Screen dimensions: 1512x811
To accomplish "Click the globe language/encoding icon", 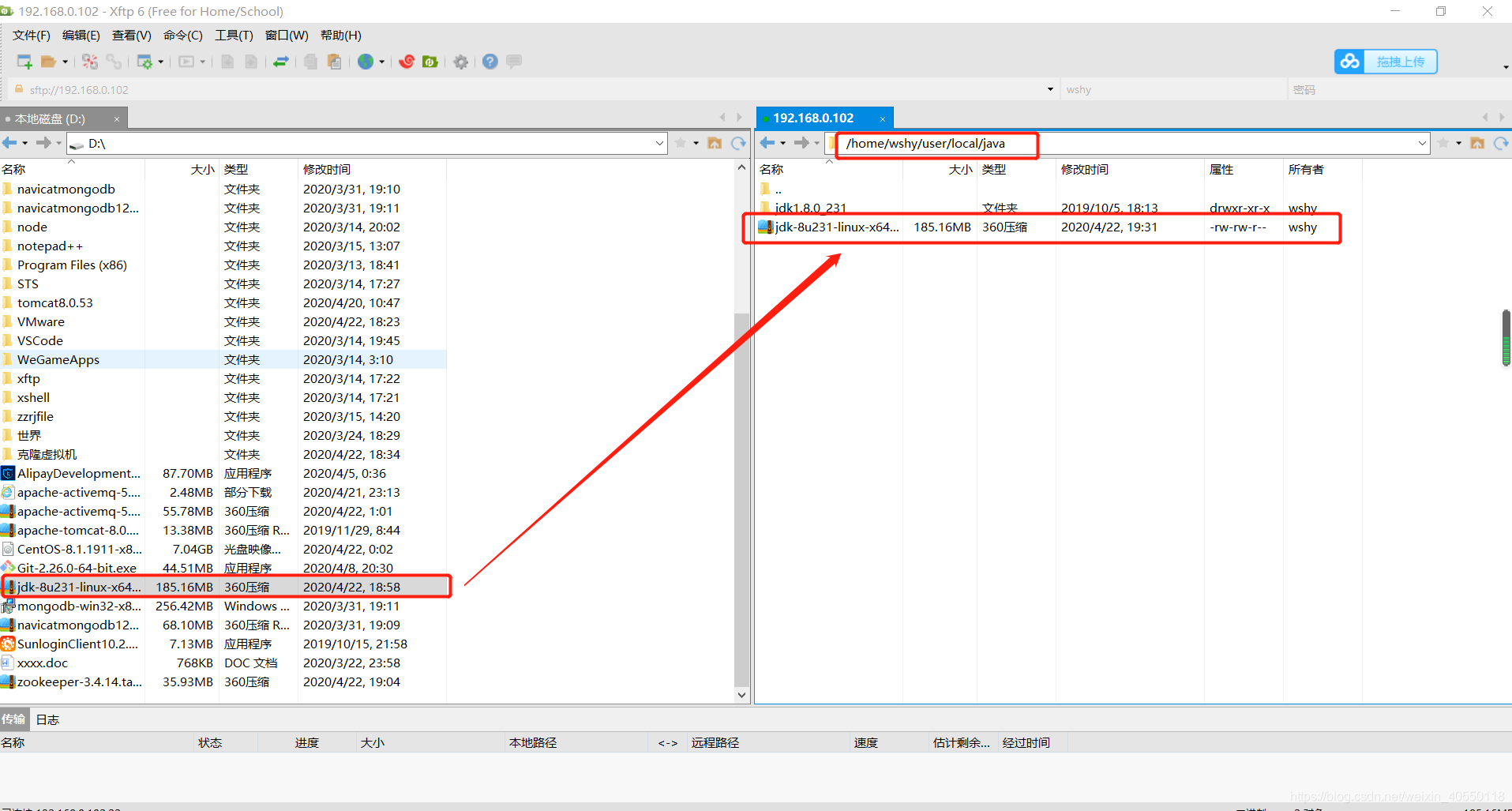I will pyautogui.click(x=366, y=62).
